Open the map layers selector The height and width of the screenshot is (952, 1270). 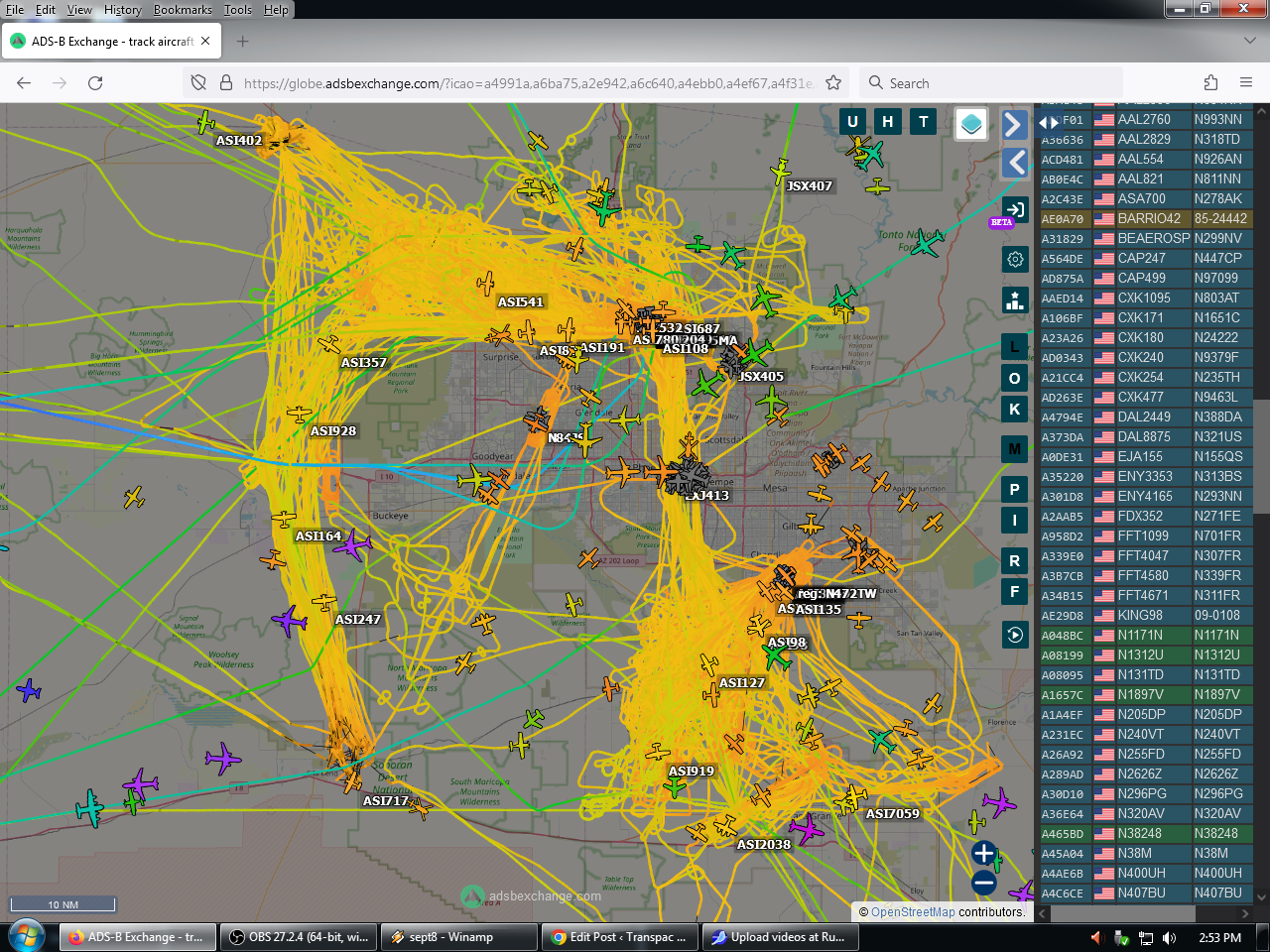click(x=971, y=124)
